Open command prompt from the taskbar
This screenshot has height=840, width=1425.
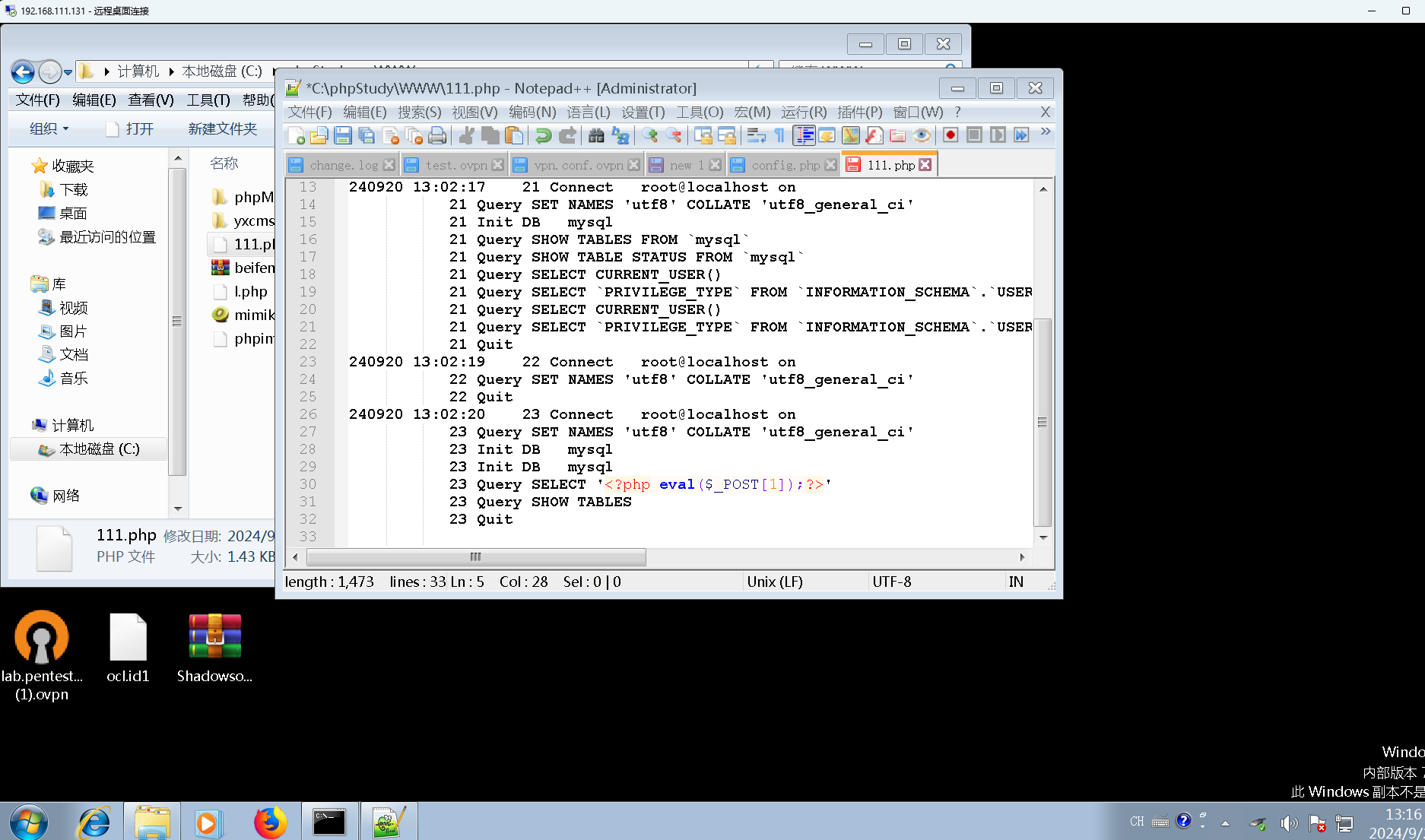(x=329, y=822)
